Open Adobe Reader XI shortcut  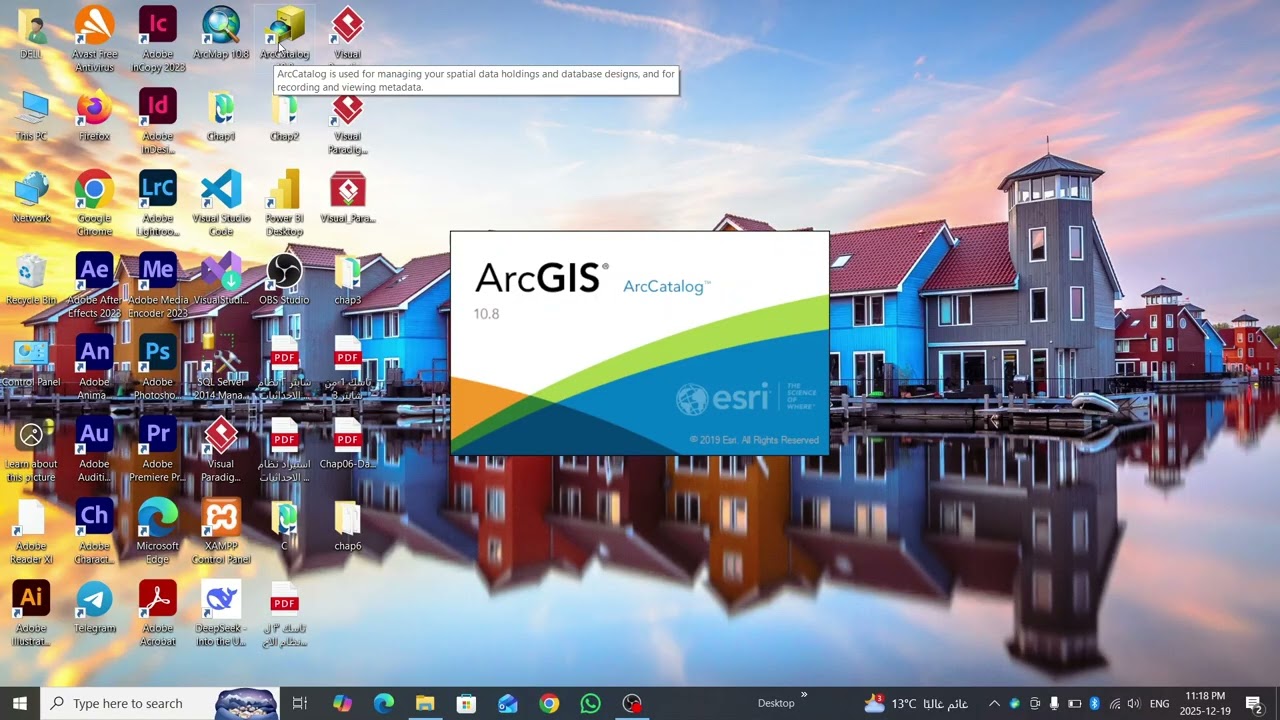coord(31,531)
